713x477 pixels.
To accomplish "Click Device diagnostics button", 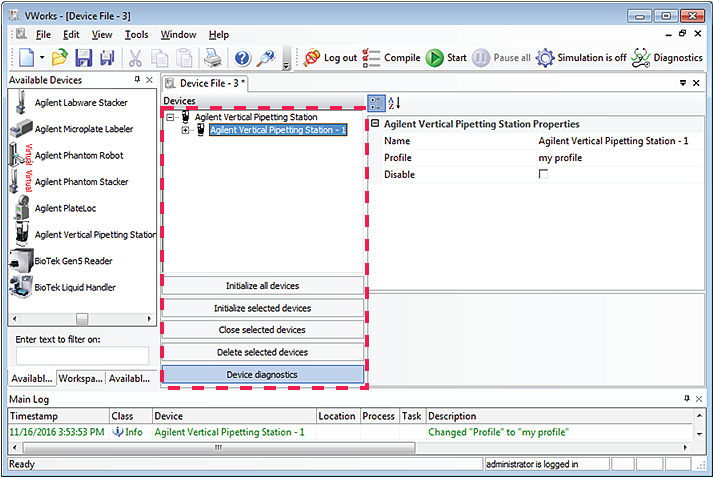I will pyautogui.click(x=262, y=375).
